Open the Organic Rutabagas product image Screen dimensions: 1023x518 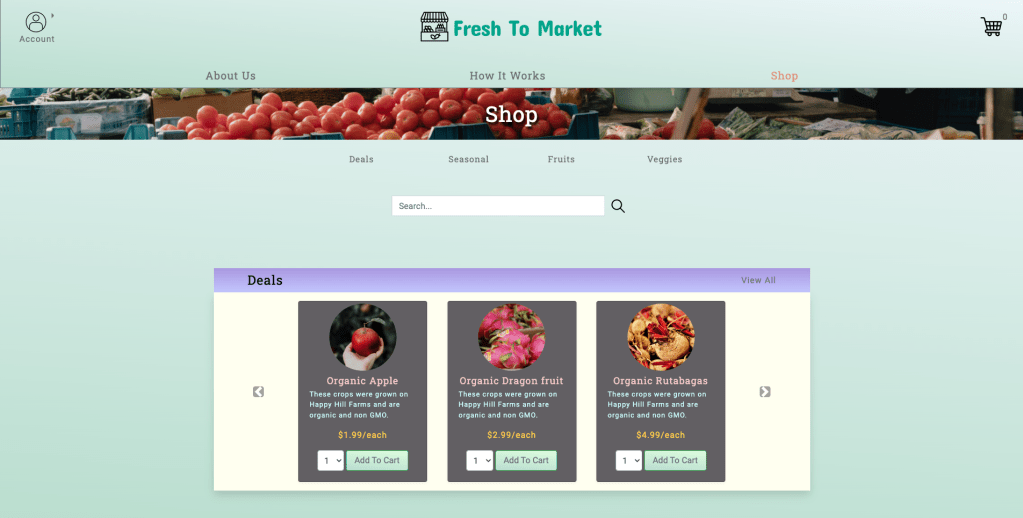(661, 337)
